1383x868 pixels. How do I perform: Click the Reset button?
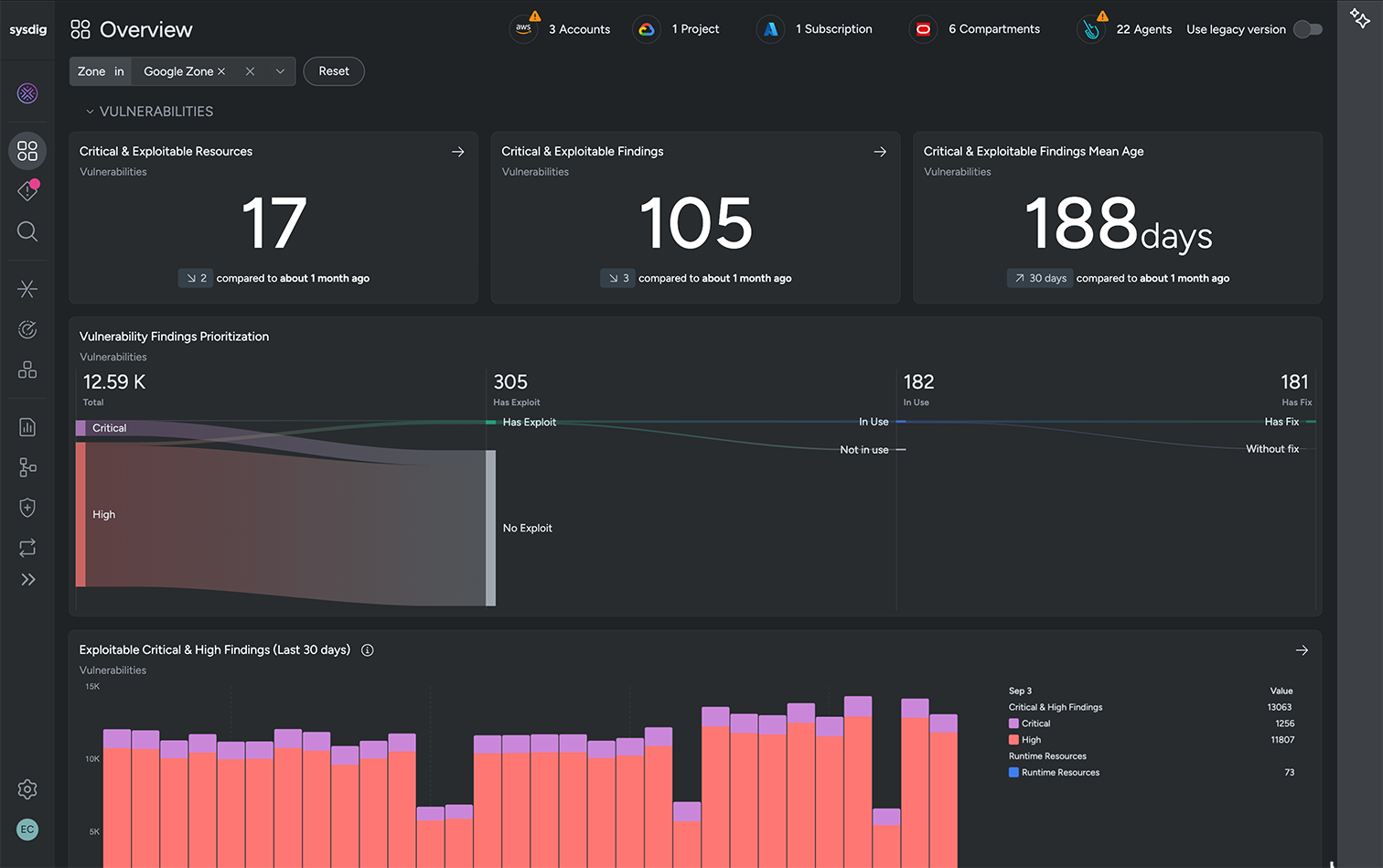click(334, 71)
